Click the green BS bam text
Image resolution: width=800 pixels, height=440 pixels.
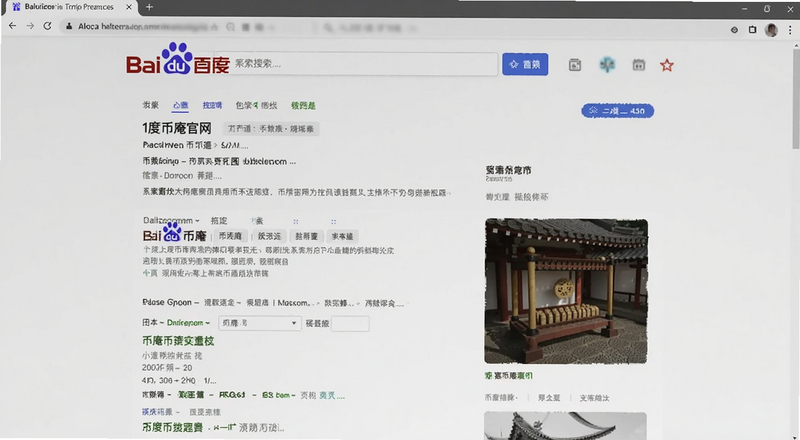(276, 395)
